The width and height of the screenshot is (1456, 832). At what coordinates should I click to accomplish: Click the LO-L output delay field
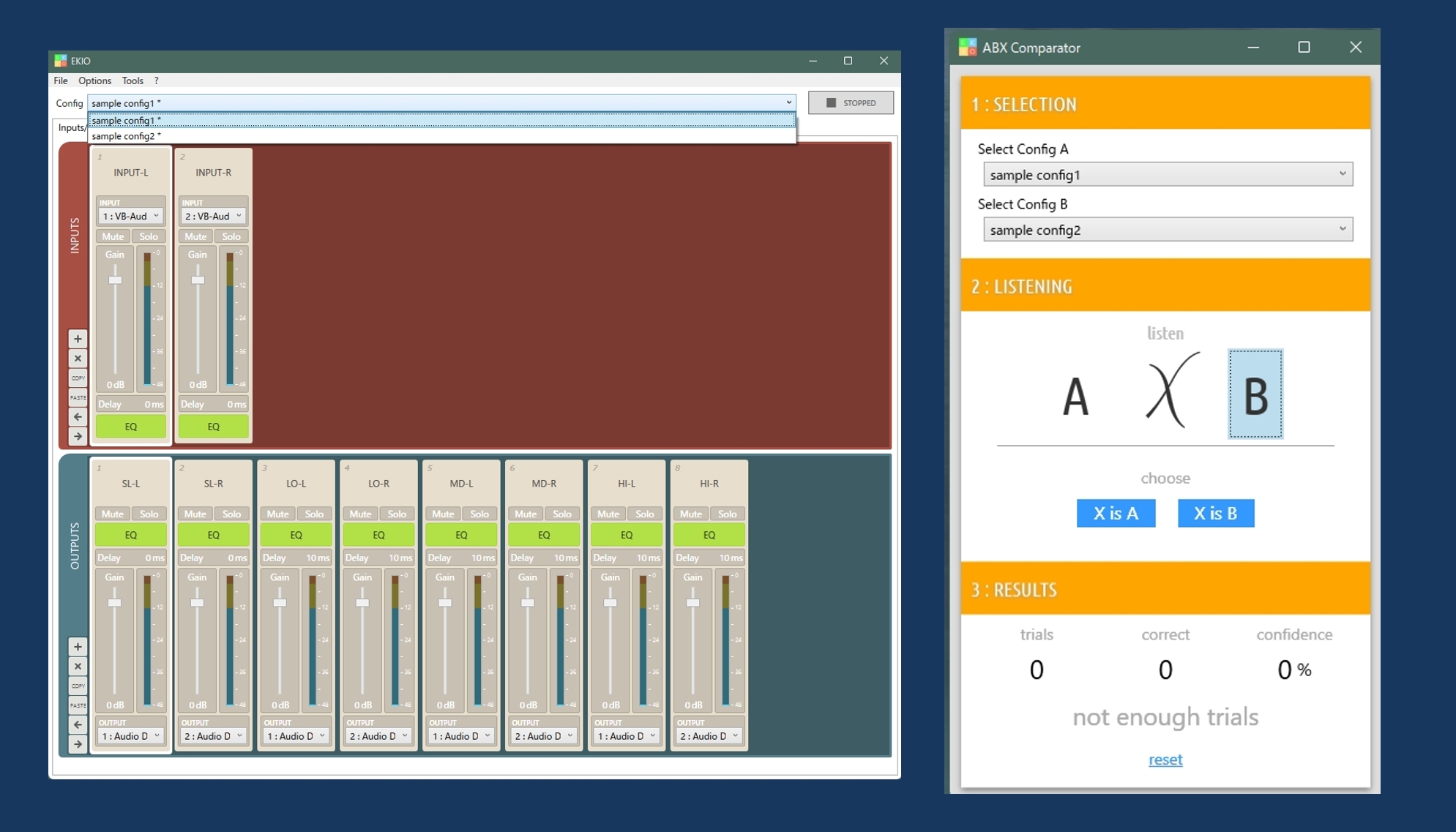296,558
